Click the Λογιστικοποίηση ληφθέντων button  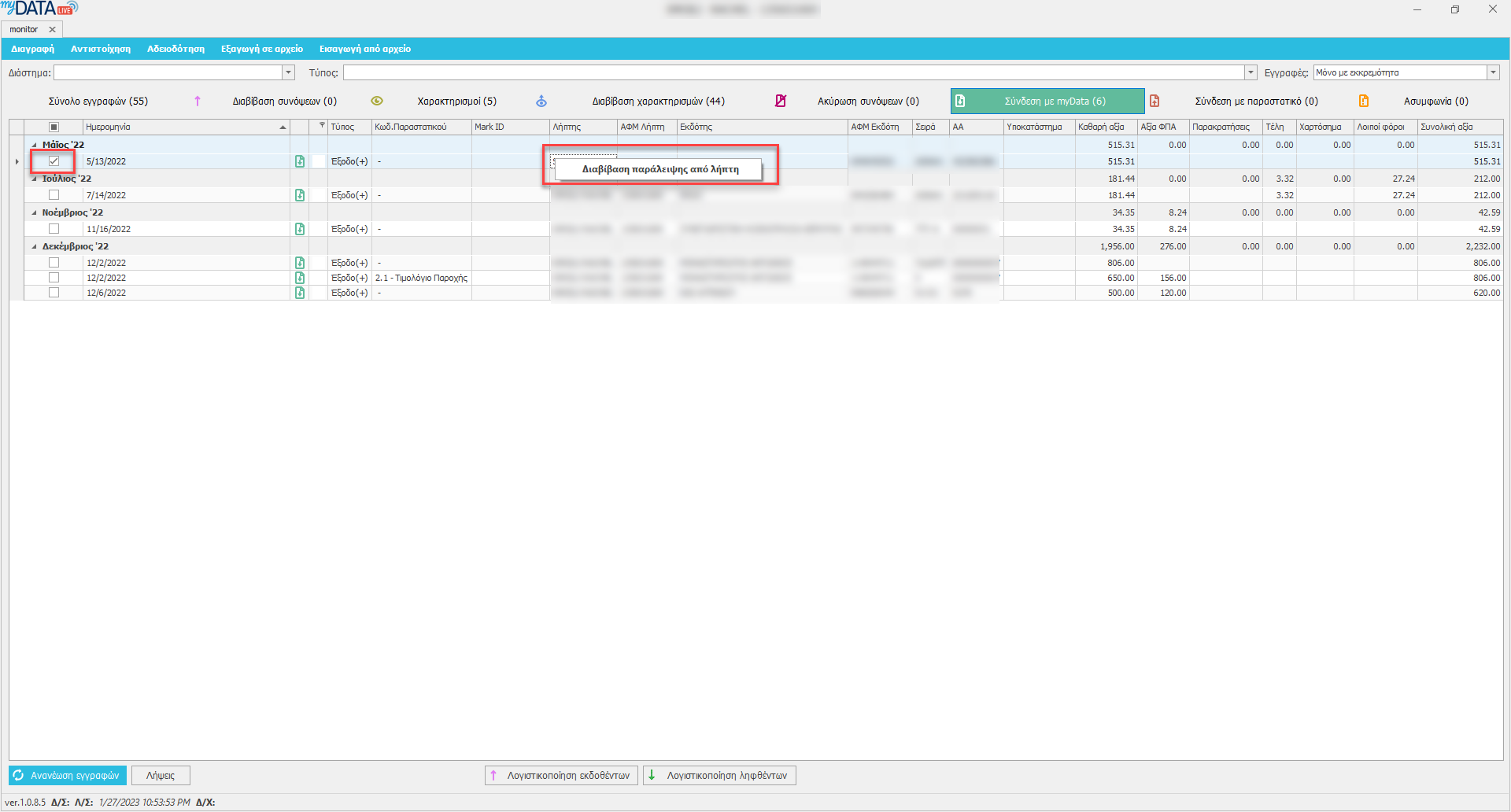(x=719, y=775)
